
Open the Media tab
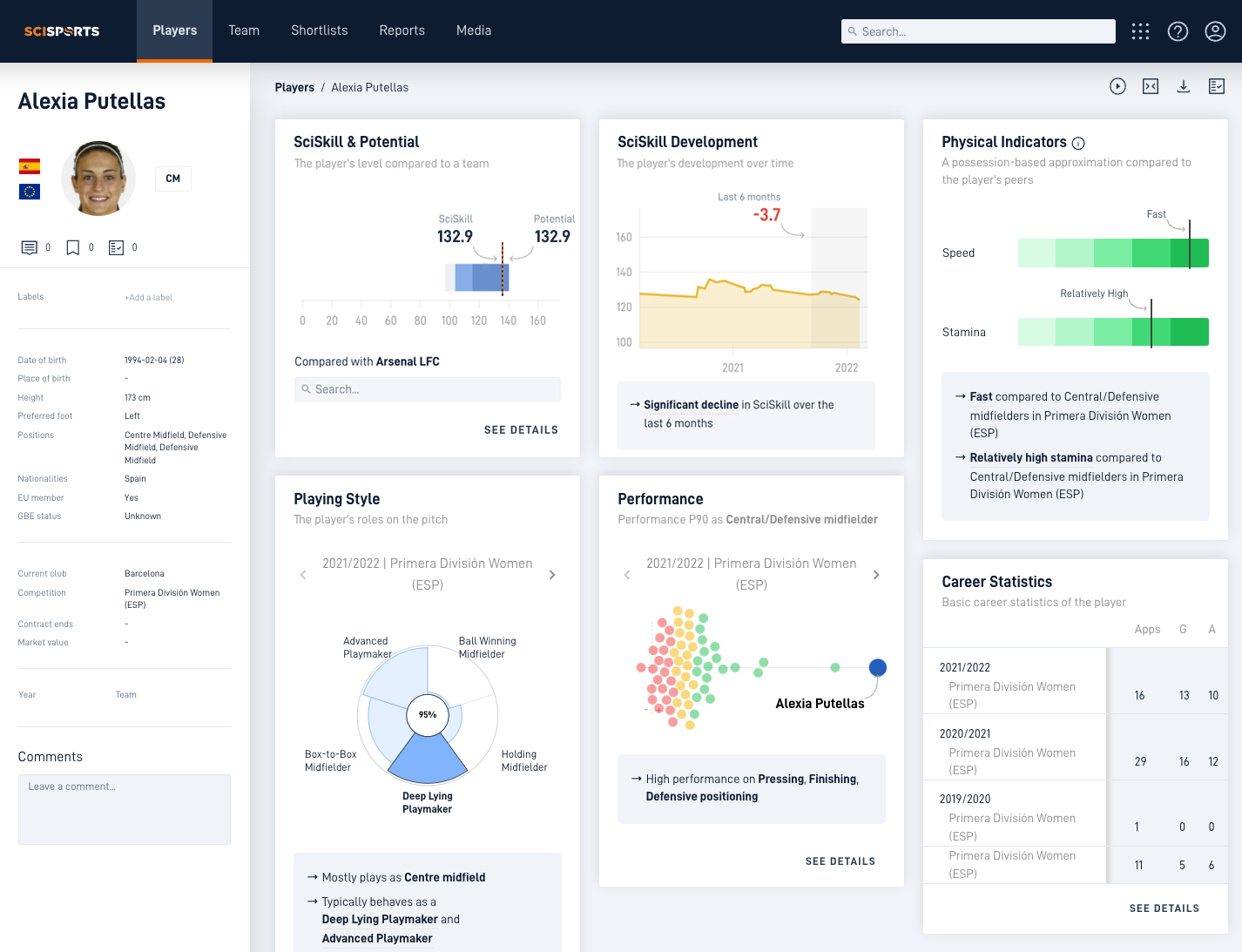coord(474,30)
